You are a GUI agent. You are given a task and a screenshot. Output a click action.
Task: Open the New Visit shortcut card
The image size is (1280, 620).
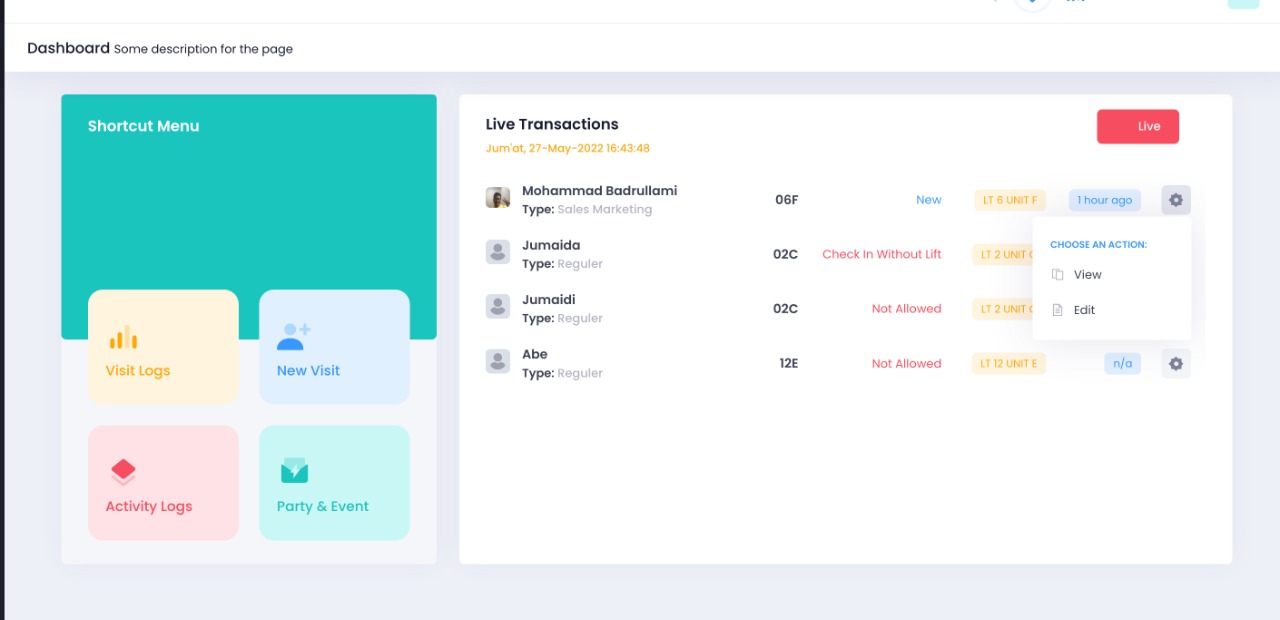(334, 347)
